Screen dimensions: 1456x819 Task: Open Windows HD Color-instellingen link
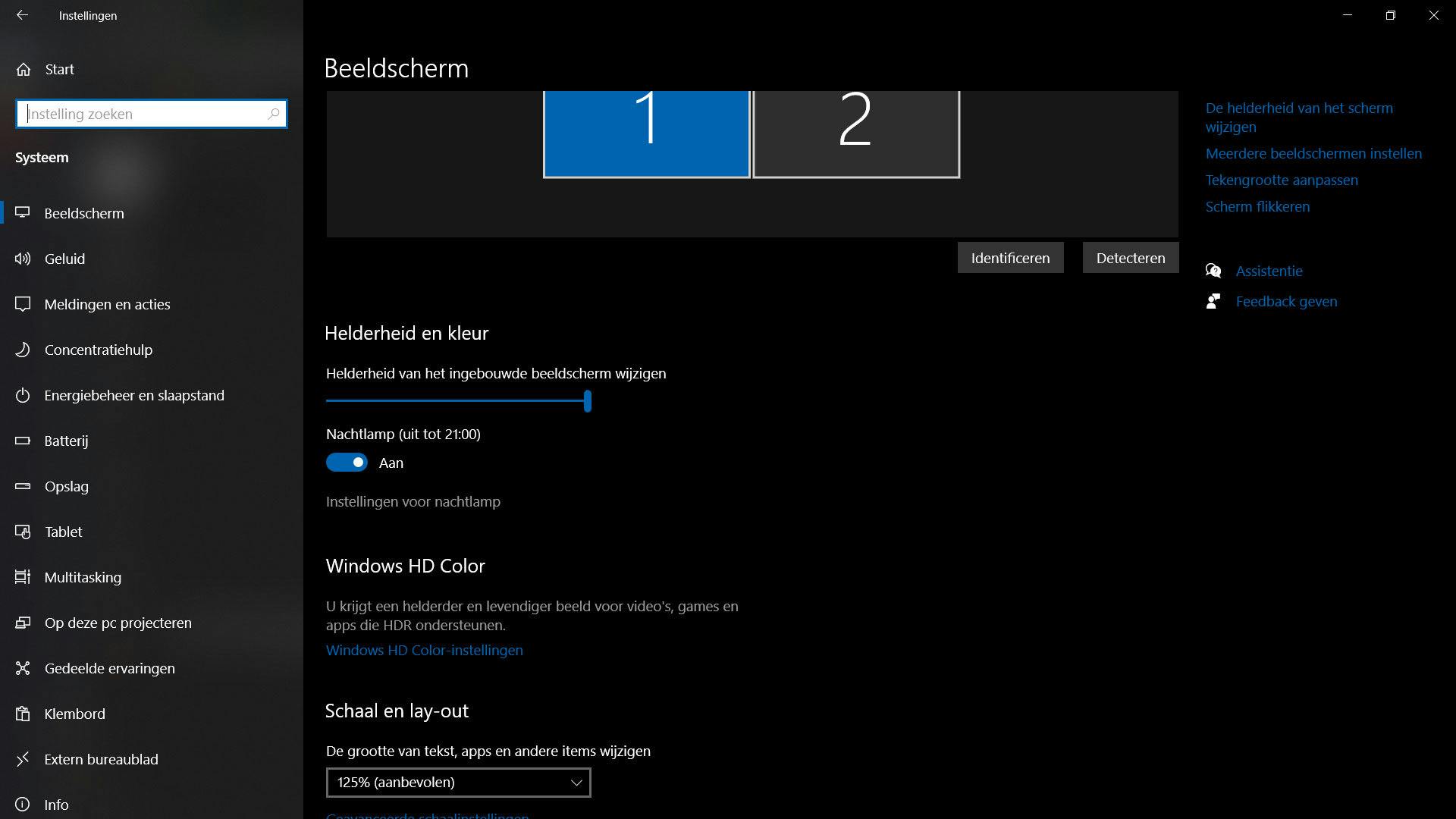[x=424, y=650]
